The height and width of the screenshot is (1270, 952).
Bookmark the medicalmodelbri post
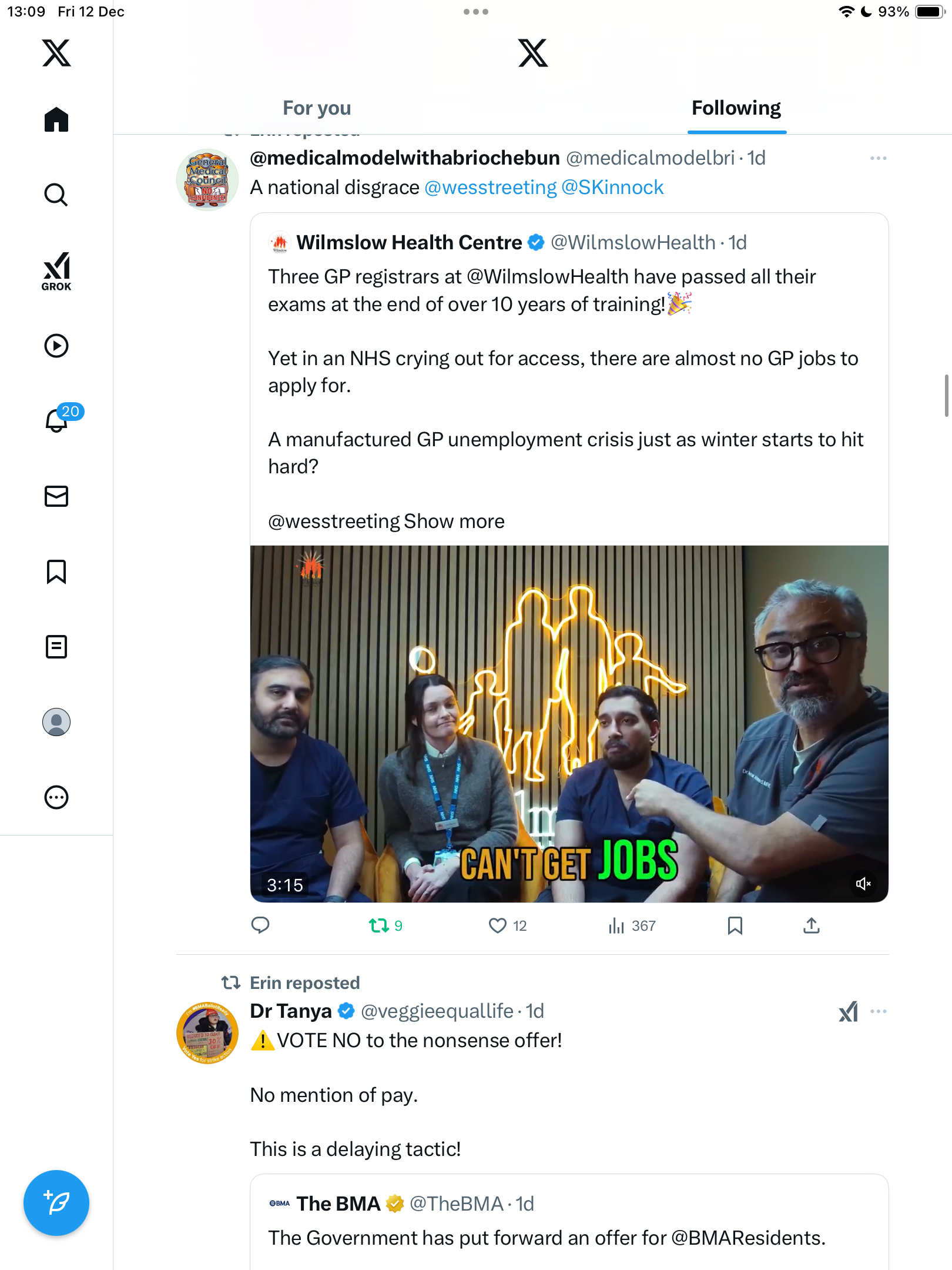pos(735,926)
